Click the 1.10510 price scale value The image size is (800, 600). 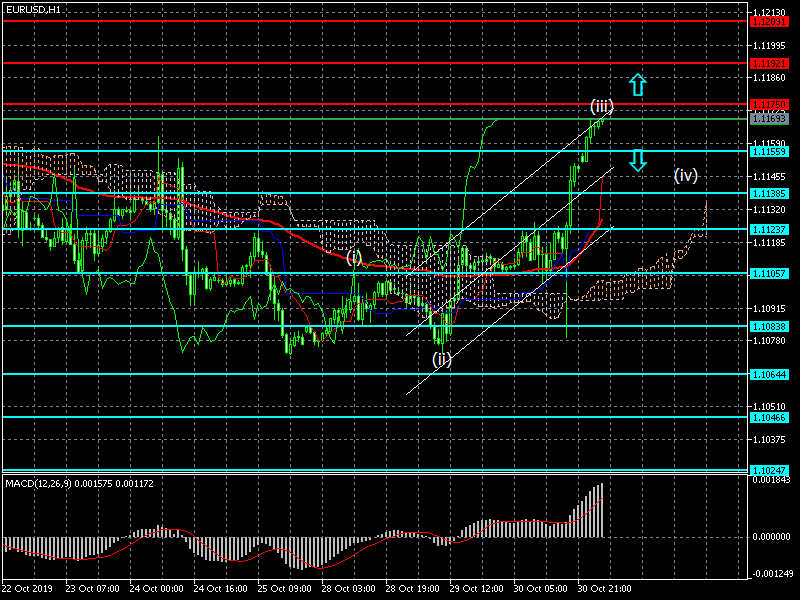tap(769, 407)
